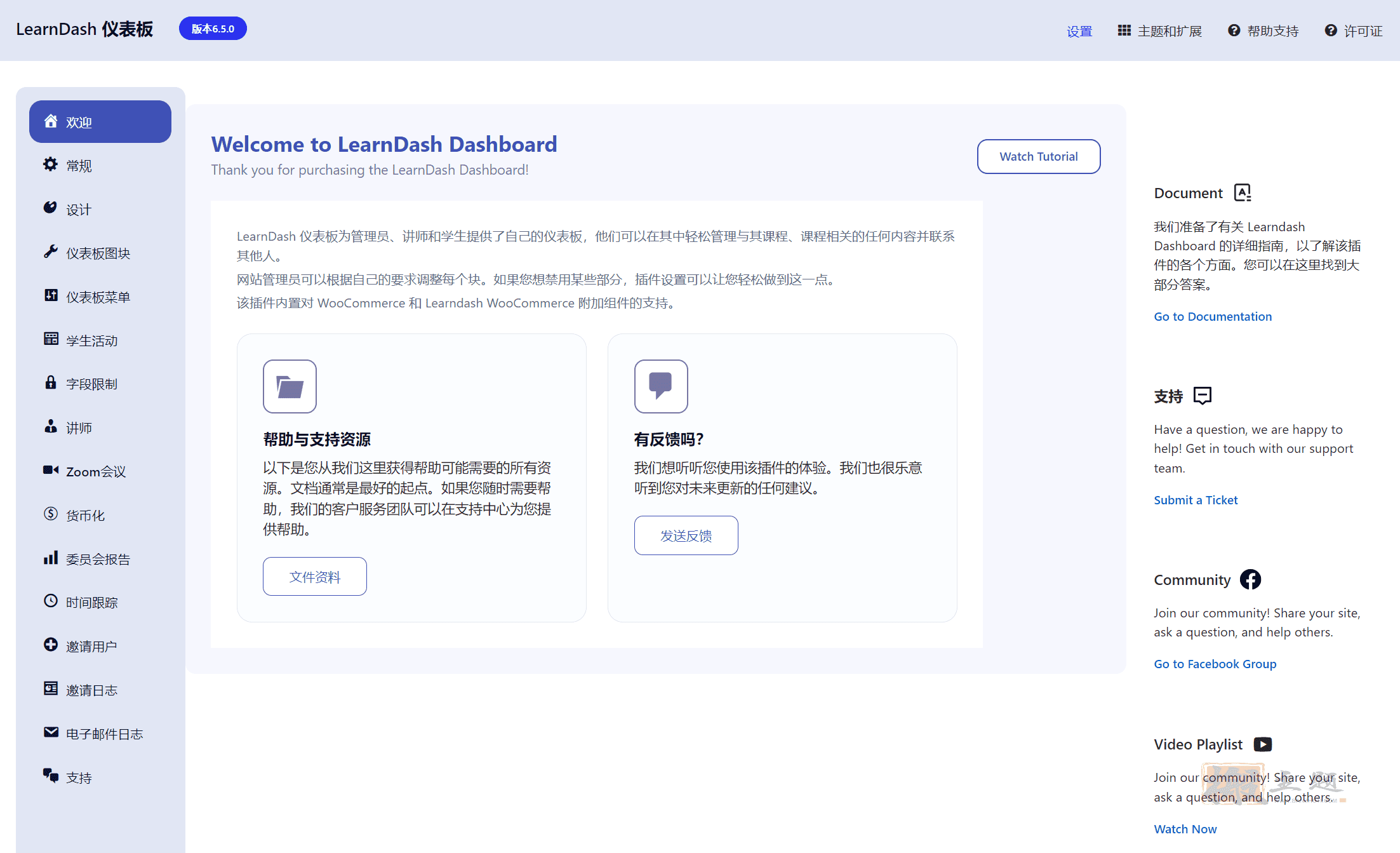Viewport: 1400px width, 853px height.
Task: Click the Watch Tutorial button
Action: point(1039,156)
